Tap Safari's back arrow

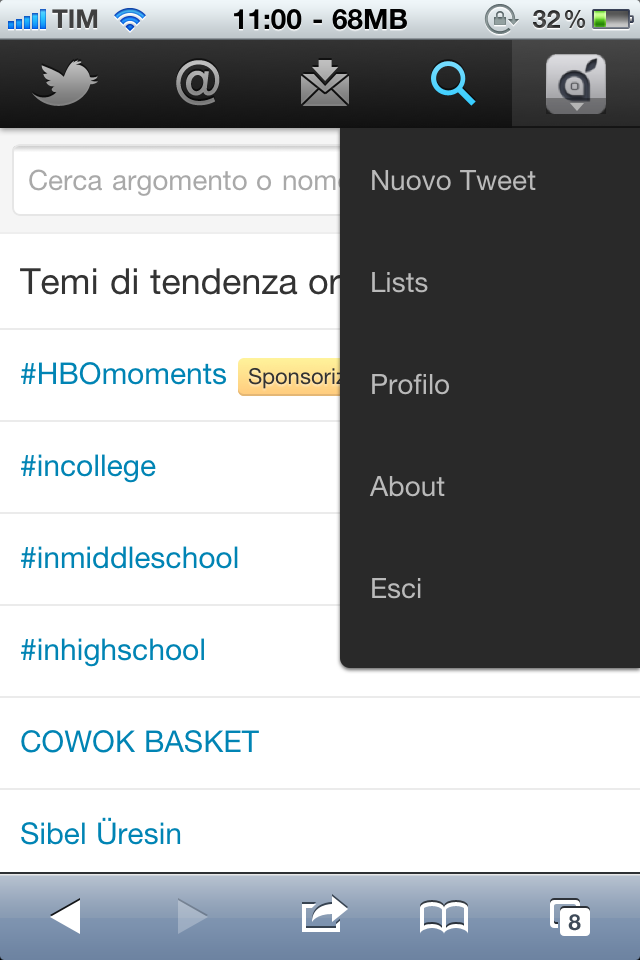(x=65, y=916)
